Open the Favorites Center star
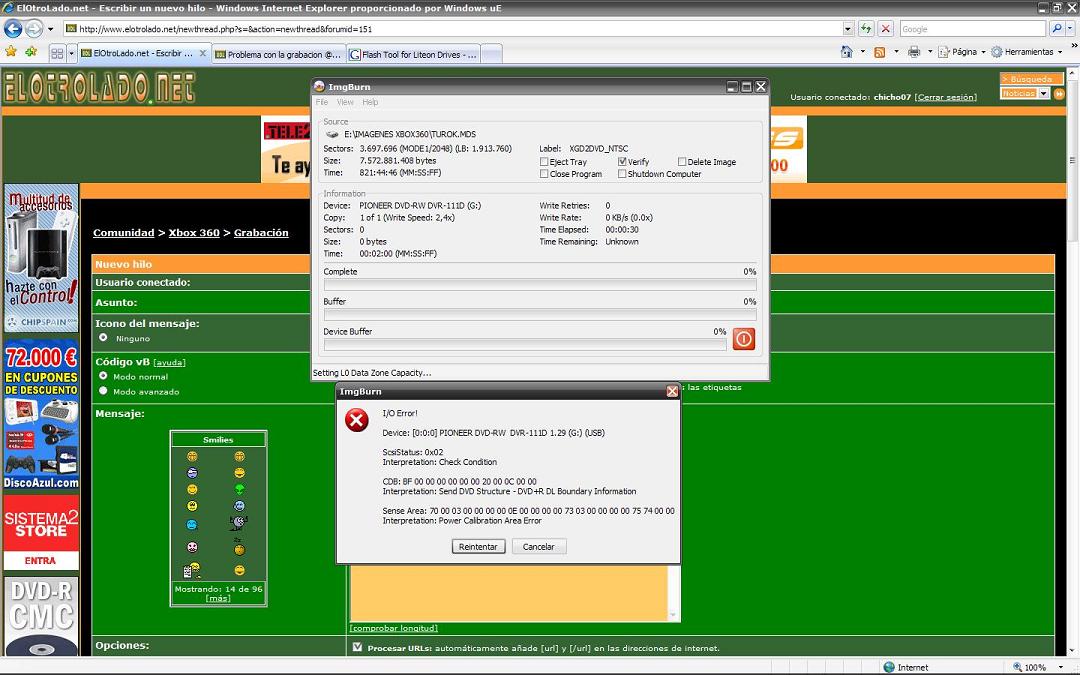 (x=11, y=52)
